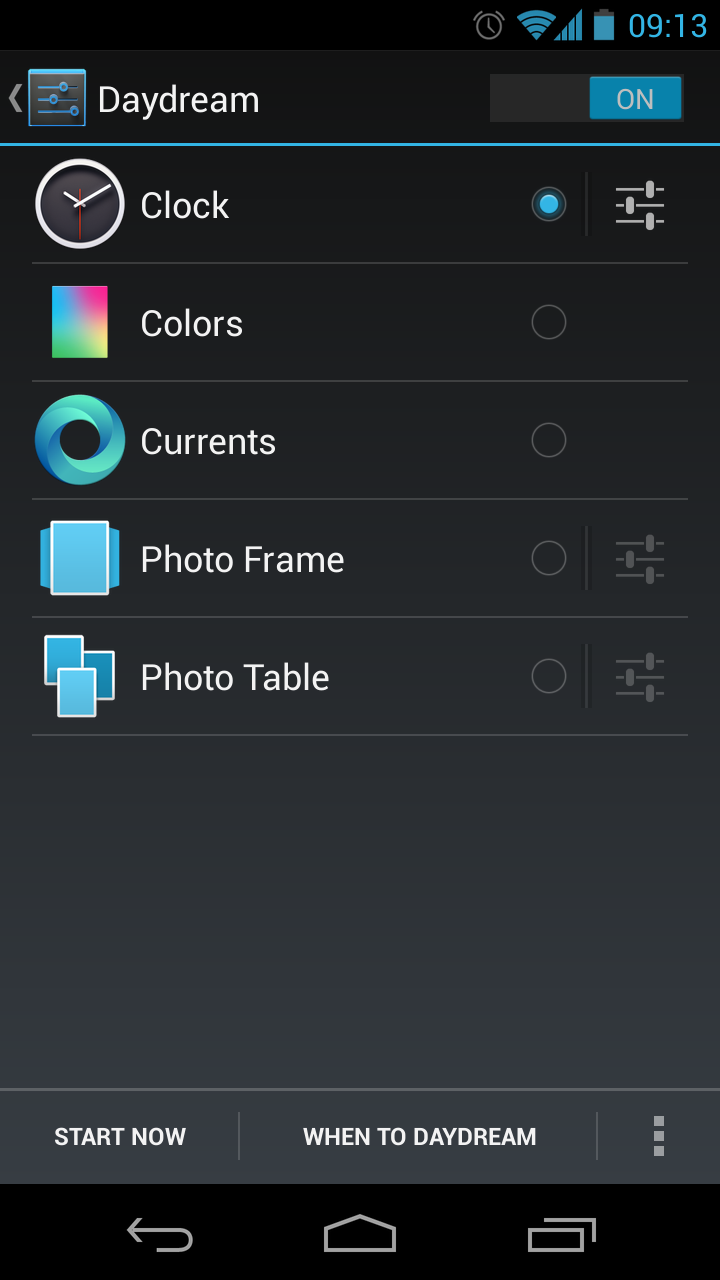The width and height of the screenshot is (720, 1280).
Task: Open the Recent Apps navigation button
Action: click(x=561, y=1235)
